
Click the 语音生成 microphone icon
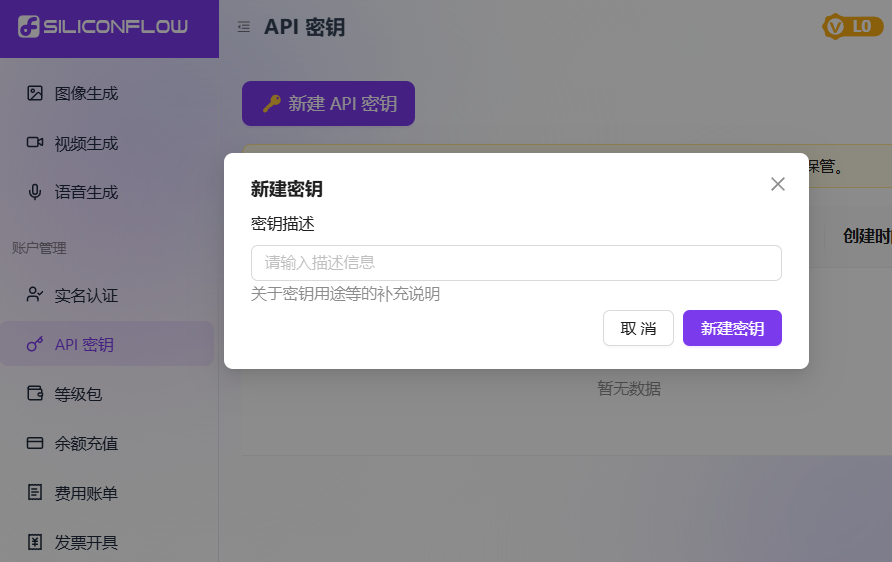[x=35, y=192]
